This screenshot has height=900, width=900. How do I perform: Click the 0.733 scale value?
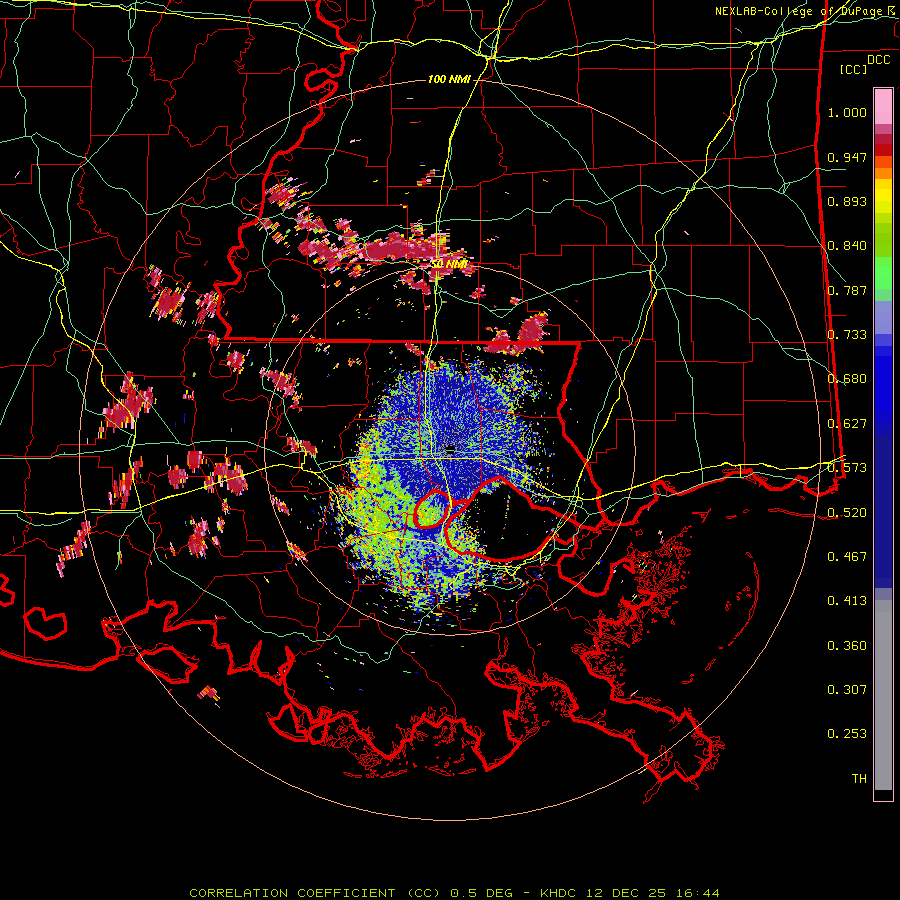[x=847, y=335]
